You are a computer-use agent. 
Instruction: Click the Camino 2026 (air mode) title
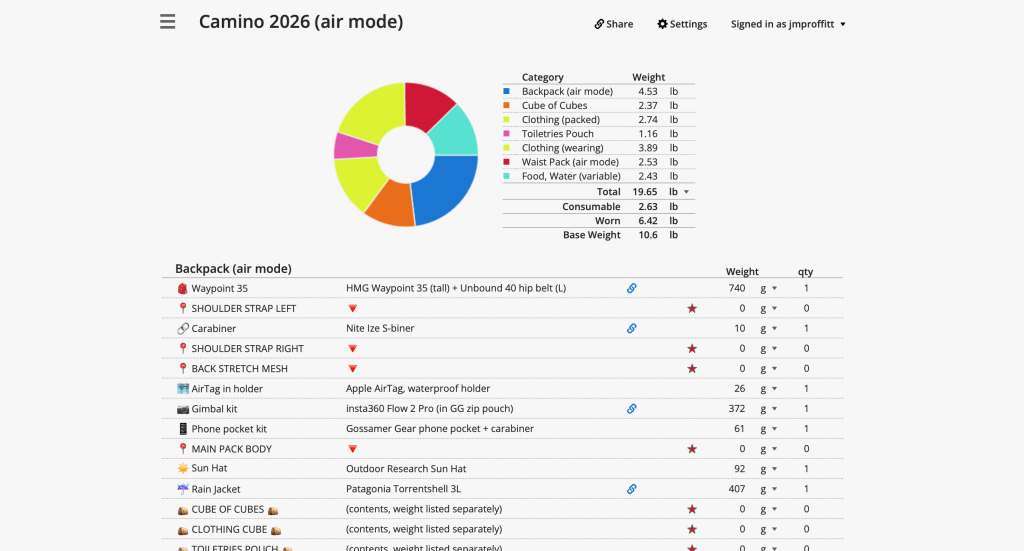[x=301, y=22]
